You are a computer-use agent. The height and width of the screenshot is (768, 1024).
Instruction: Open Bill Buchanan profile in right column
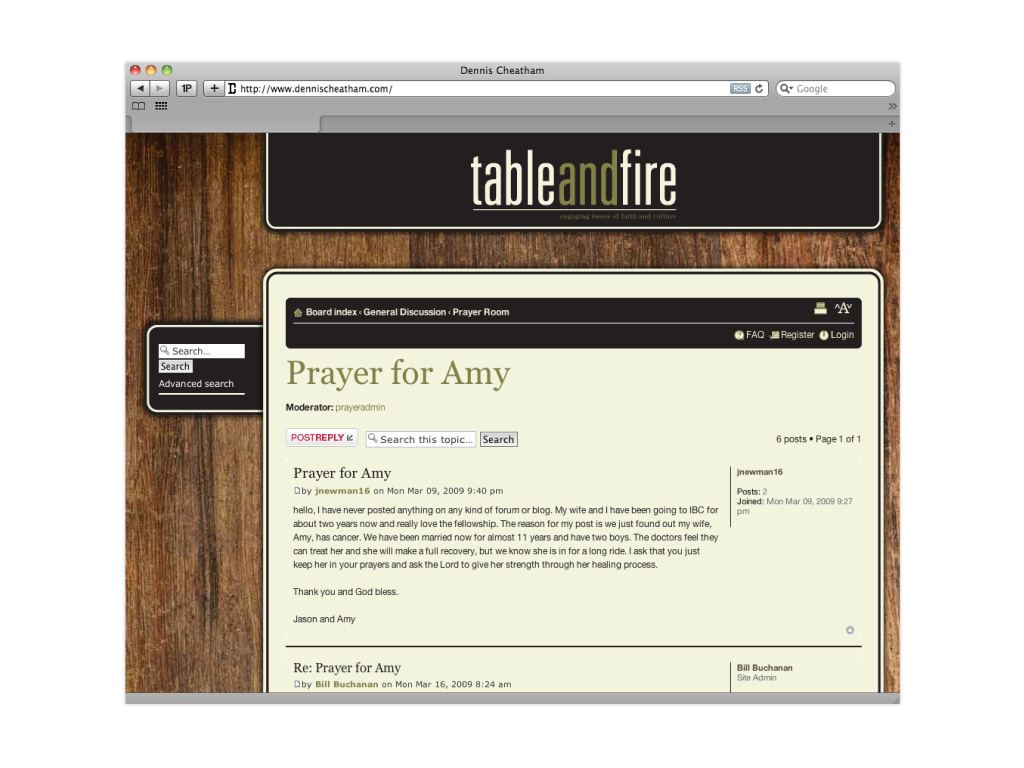764,668
